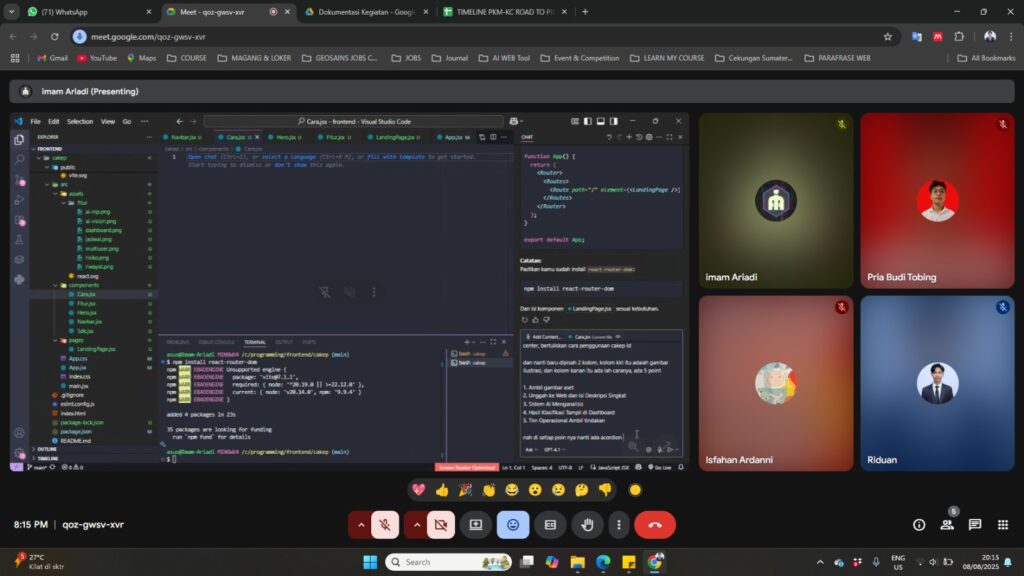Viewport: 1024px width, 576px height.
Task: Switch to the WhatsApp browser tab
Action: (x=80, y=12)
